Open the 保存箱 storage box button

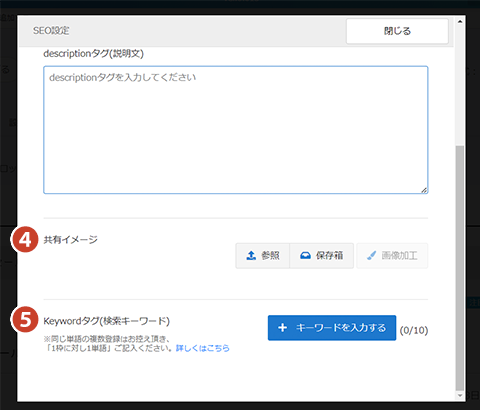coord(322,256)
